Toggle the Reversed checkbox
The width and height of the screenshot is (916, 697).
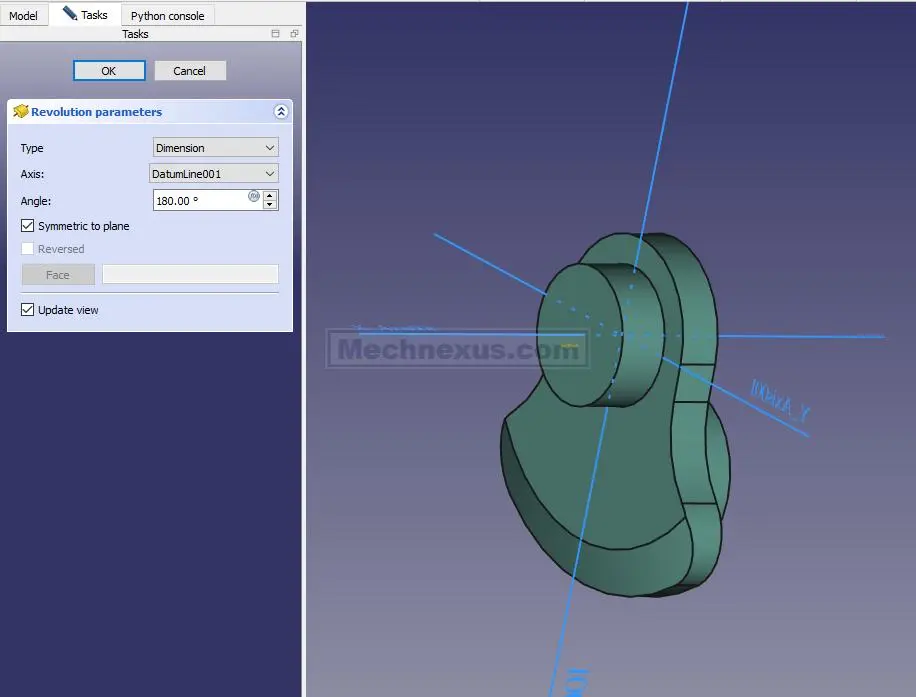tap(28, 249)
